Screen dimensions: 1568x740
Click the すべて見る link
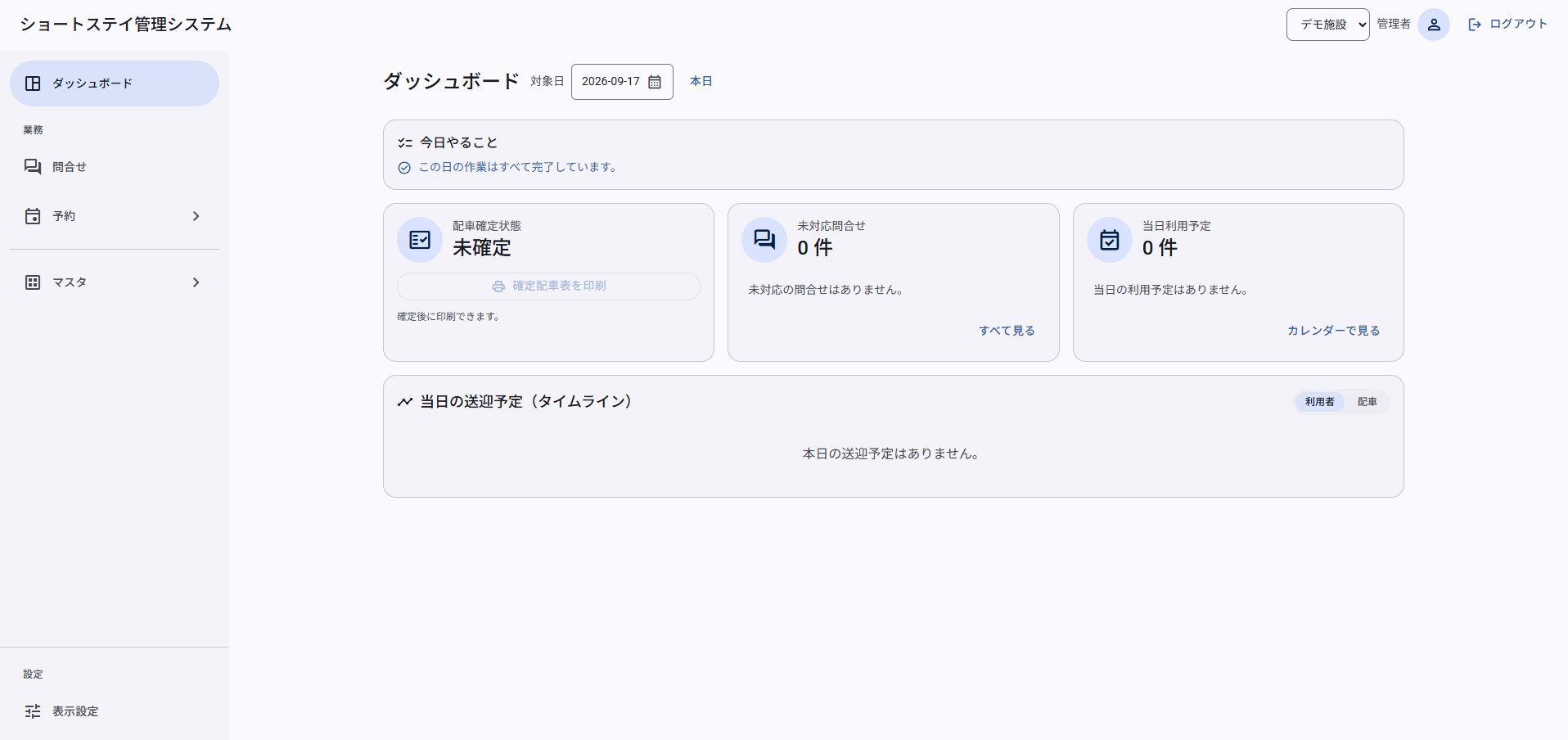click(1007, 331)
